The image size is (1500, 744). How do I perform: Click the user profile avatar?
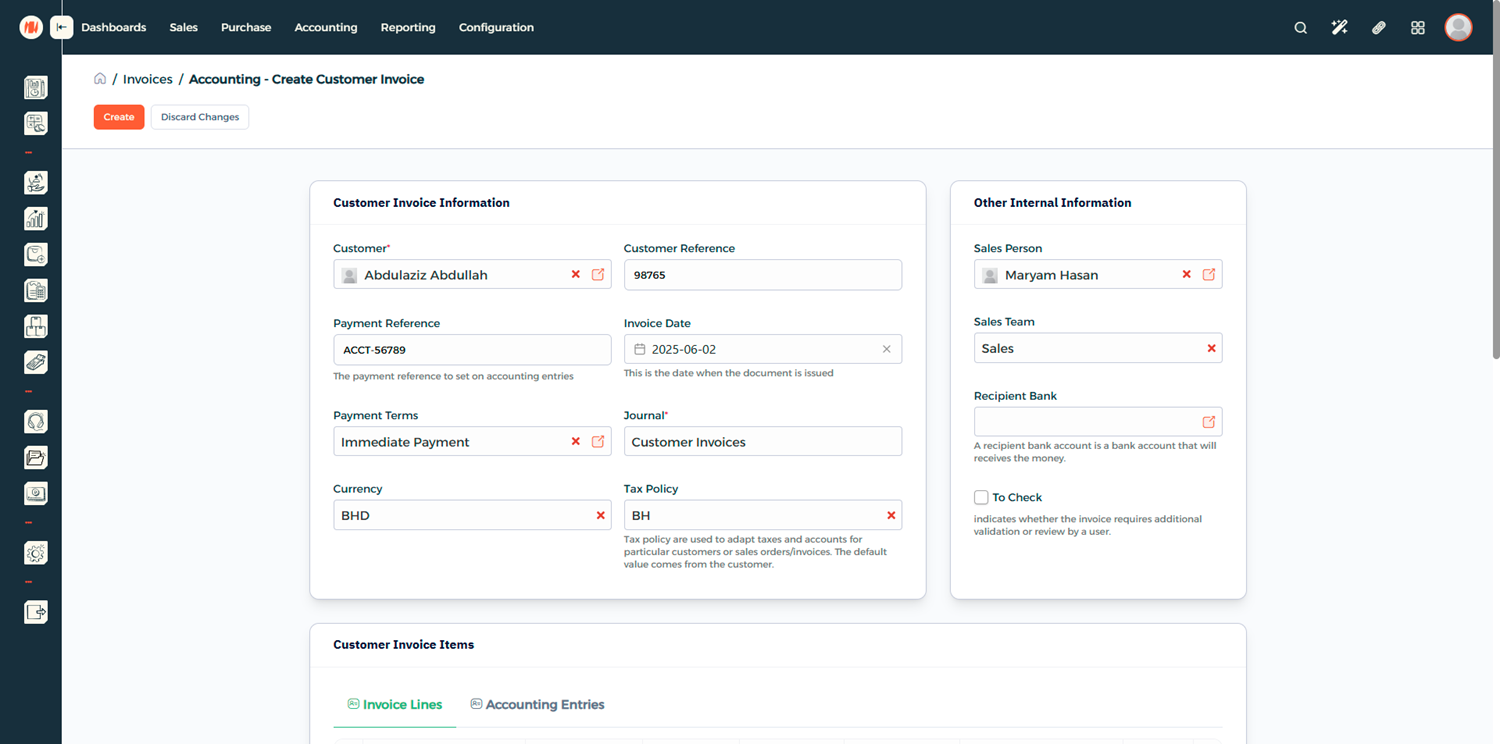1458,28
